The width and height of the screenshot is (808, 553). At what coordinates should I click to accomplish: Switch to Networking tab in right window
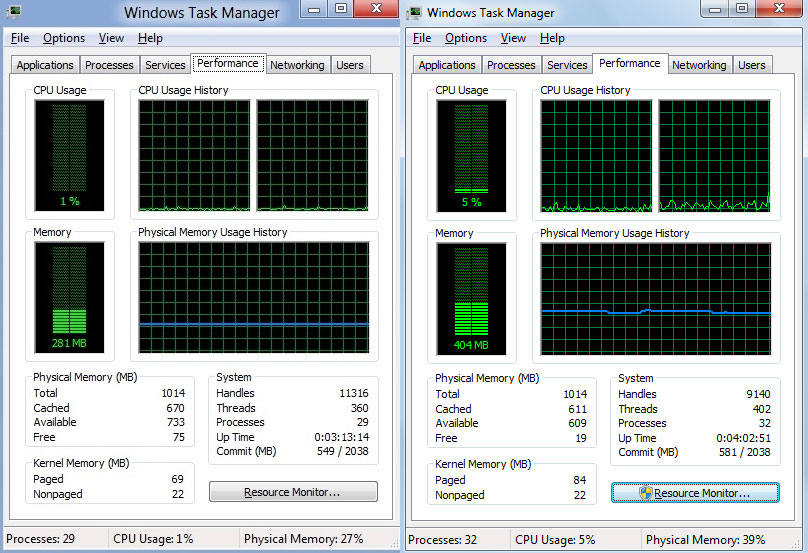pyautogui.click(x=699, y=65)
